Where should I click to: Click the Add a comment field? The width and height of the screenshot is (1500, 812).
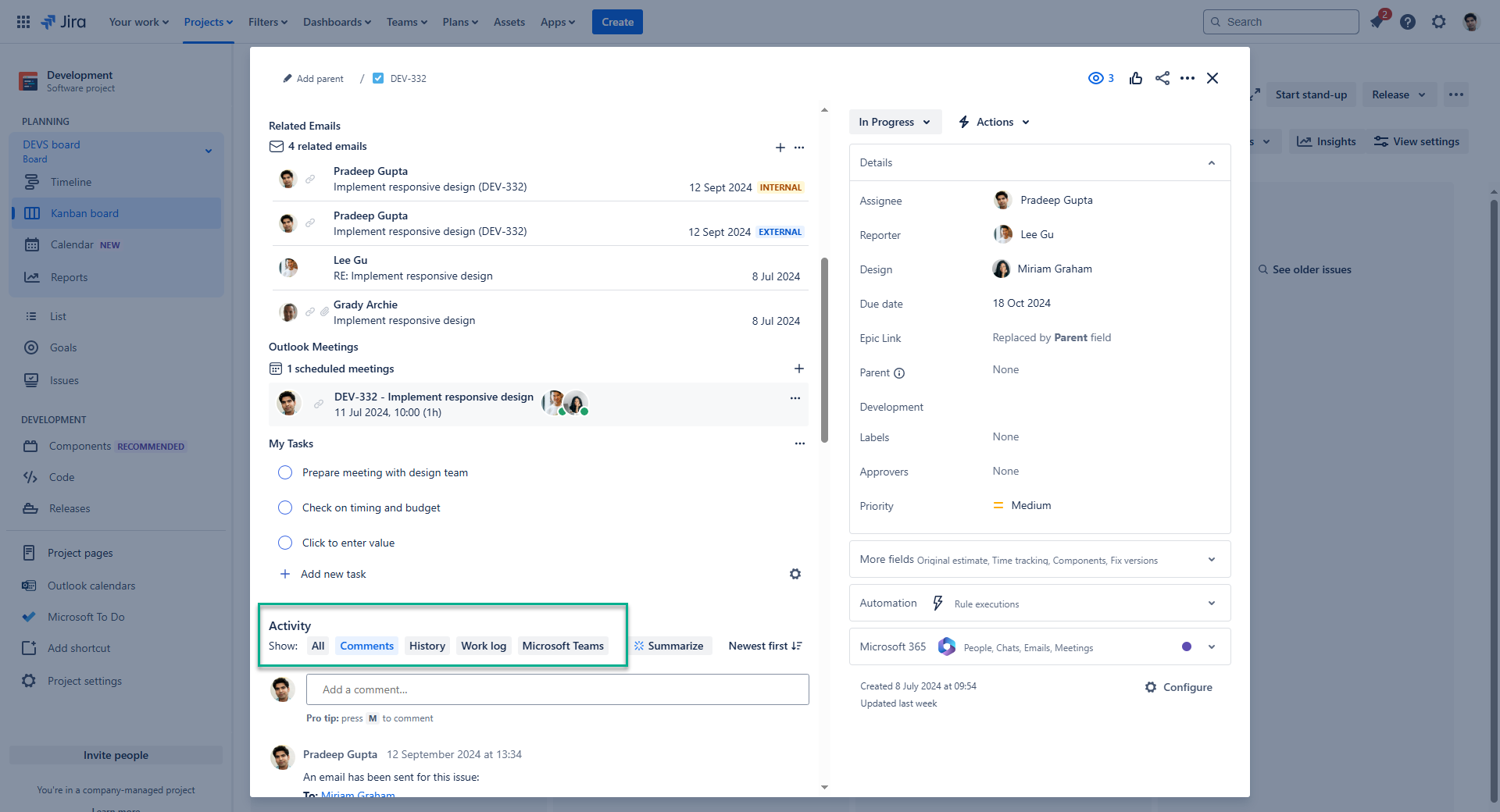coord(557,689)
